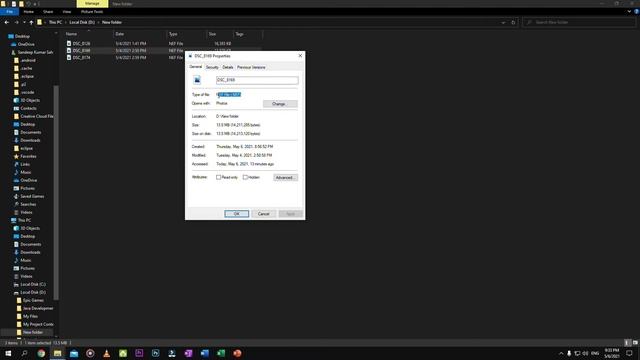Switch to Security tab in Properties

212,67
